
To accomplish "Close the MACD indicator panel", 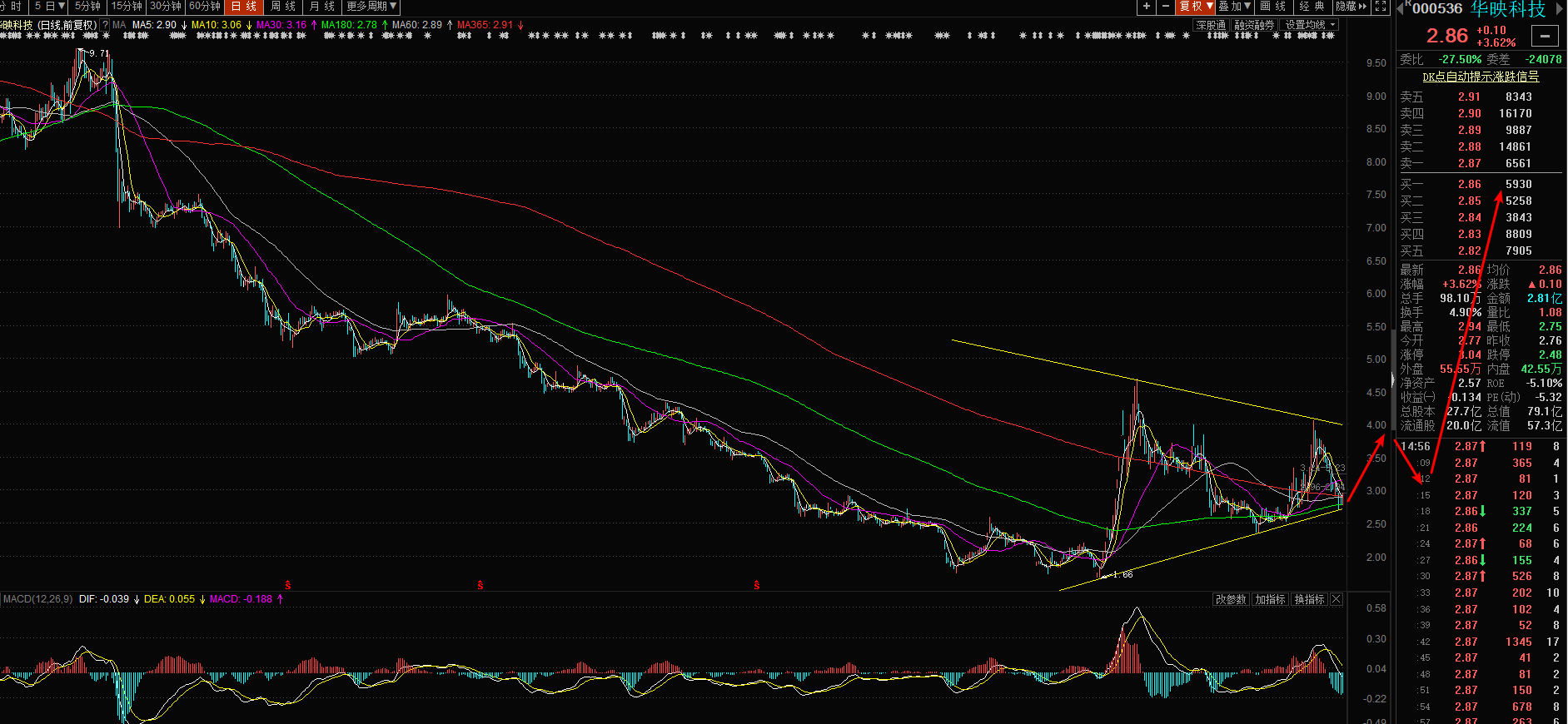I will pyautogui.click(x=1337, y=599).
